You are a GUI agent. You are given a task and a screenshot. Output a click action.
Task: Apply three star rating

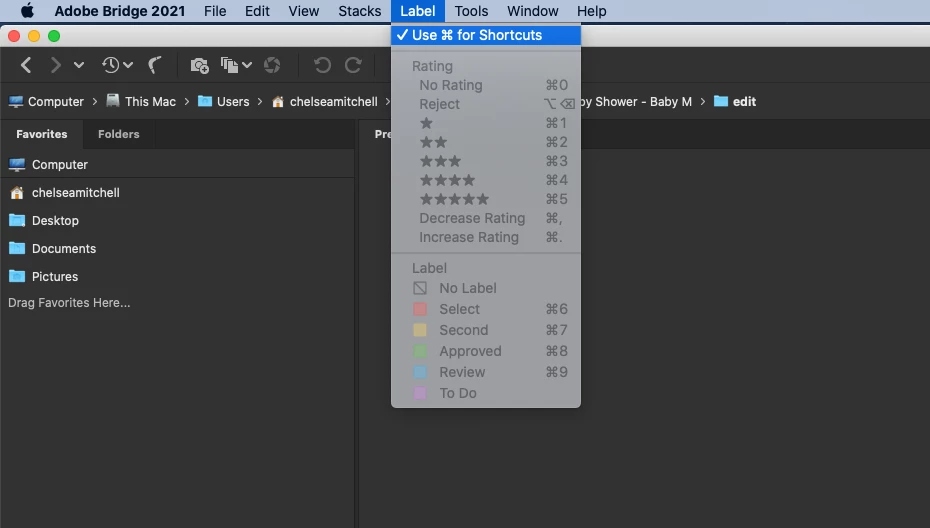point(486,161)
